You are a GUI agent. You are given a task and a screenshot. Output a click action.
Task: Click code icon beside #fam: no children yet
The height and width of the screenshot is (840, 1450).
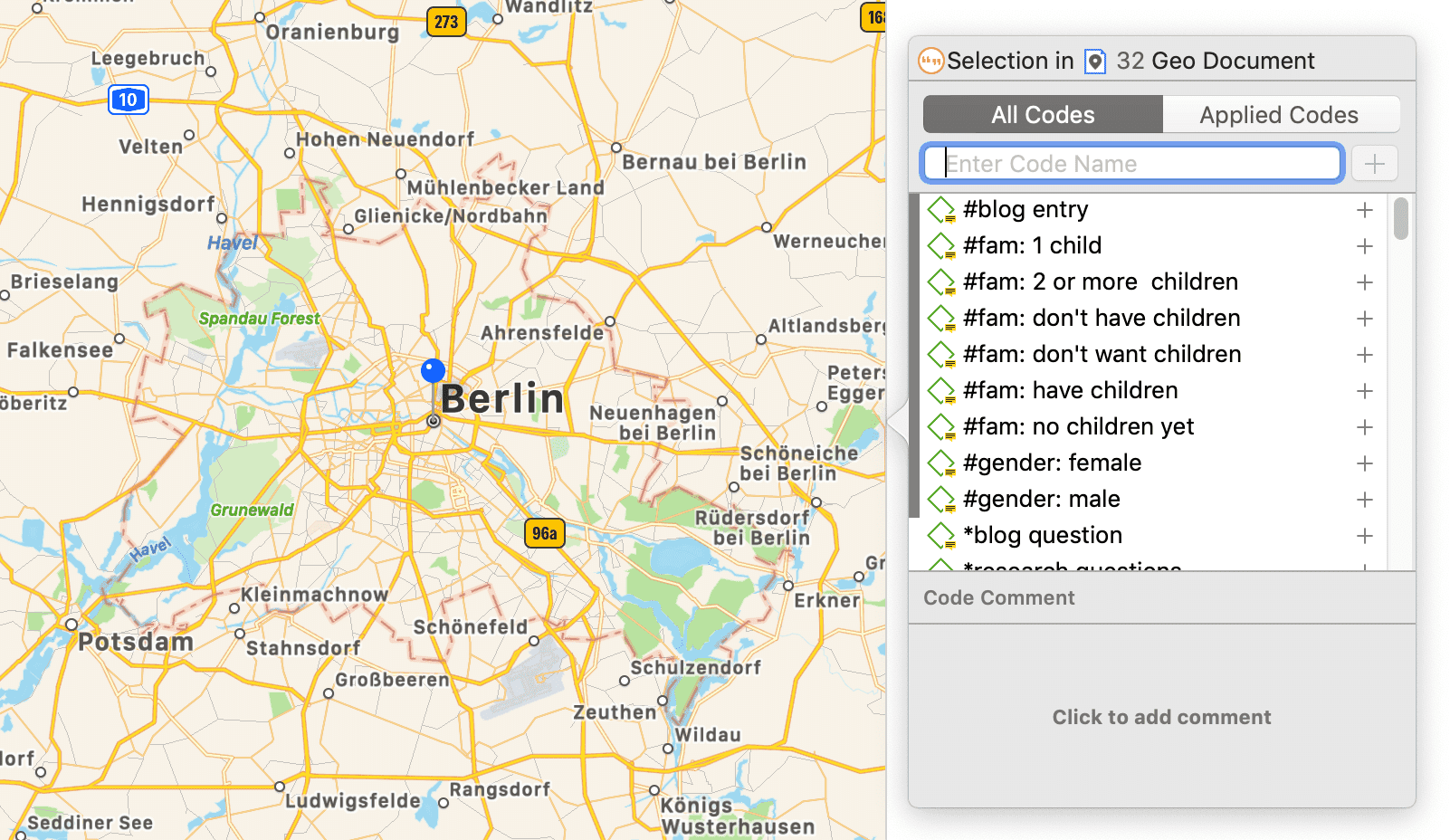point(941,427)
